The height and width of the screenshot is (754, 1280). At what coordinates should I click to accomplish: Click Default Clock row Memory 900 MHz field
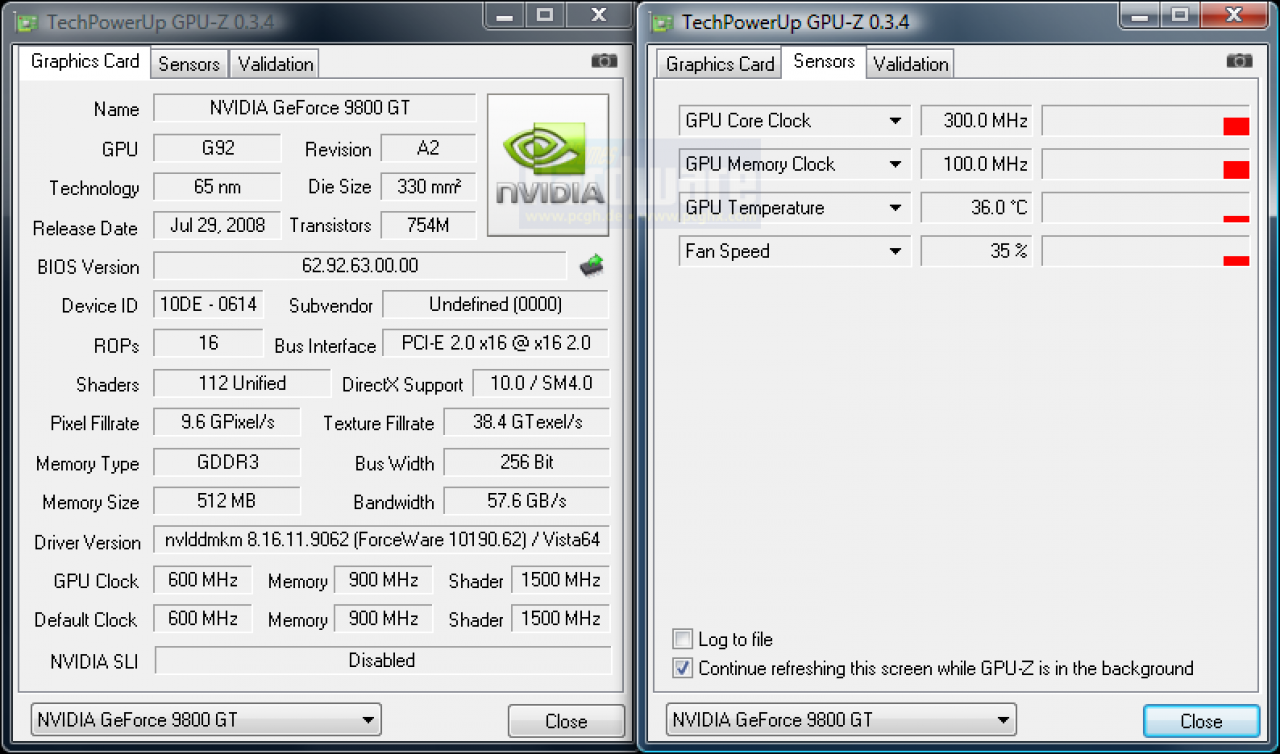[x=383, y=618]
